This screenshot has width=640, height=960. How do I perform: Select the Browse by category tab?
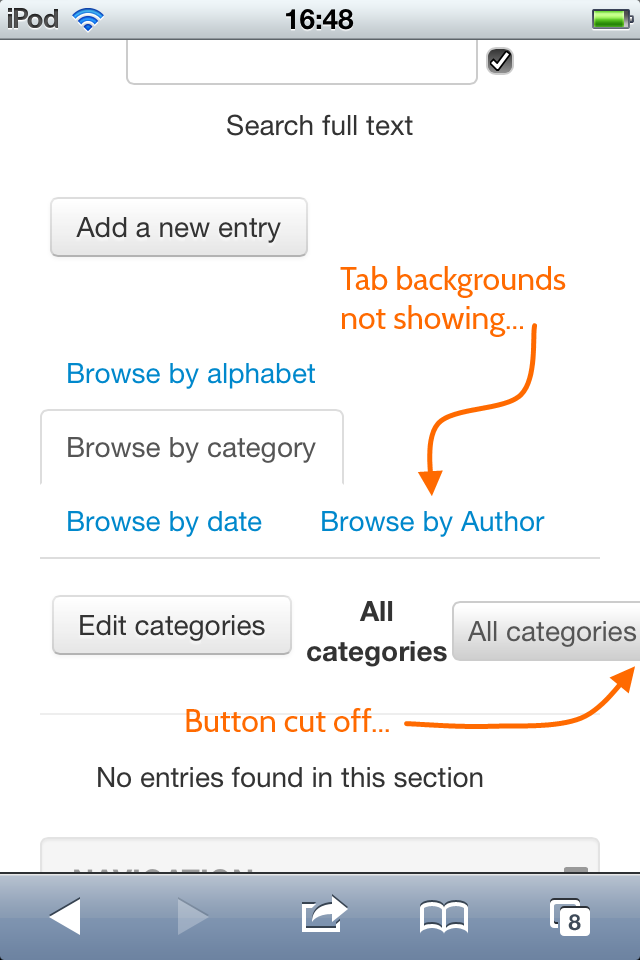click(192, 448)
